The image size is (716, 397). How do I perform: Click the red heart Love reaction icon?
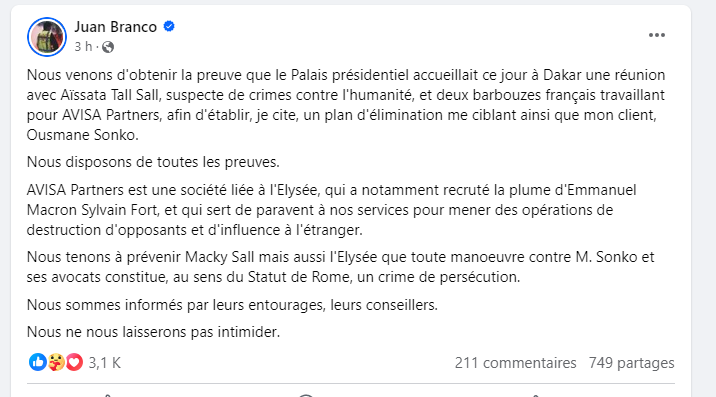point(74,362)
